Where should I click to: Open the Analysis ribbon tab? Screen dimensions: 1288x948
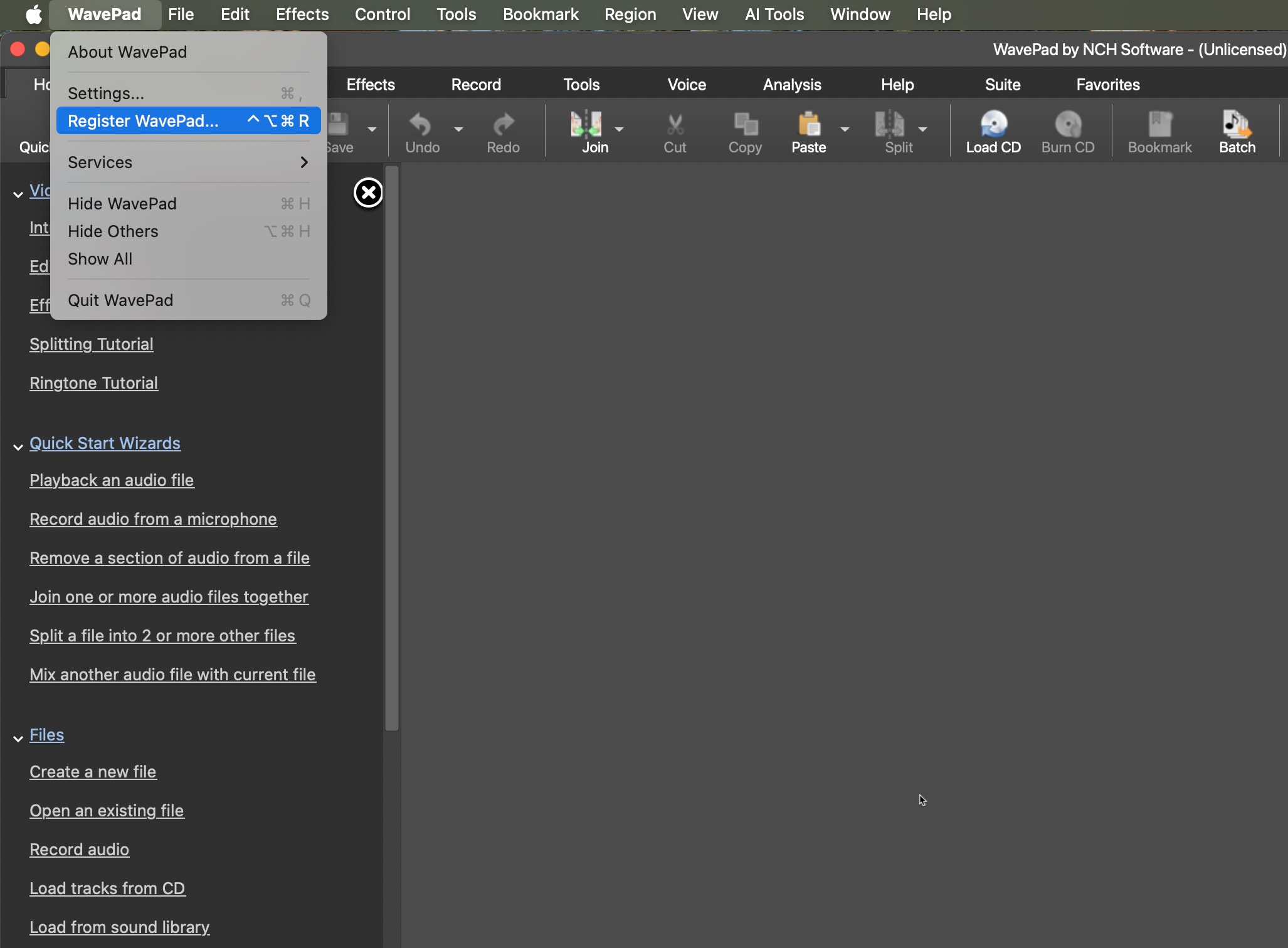[792, 85]
